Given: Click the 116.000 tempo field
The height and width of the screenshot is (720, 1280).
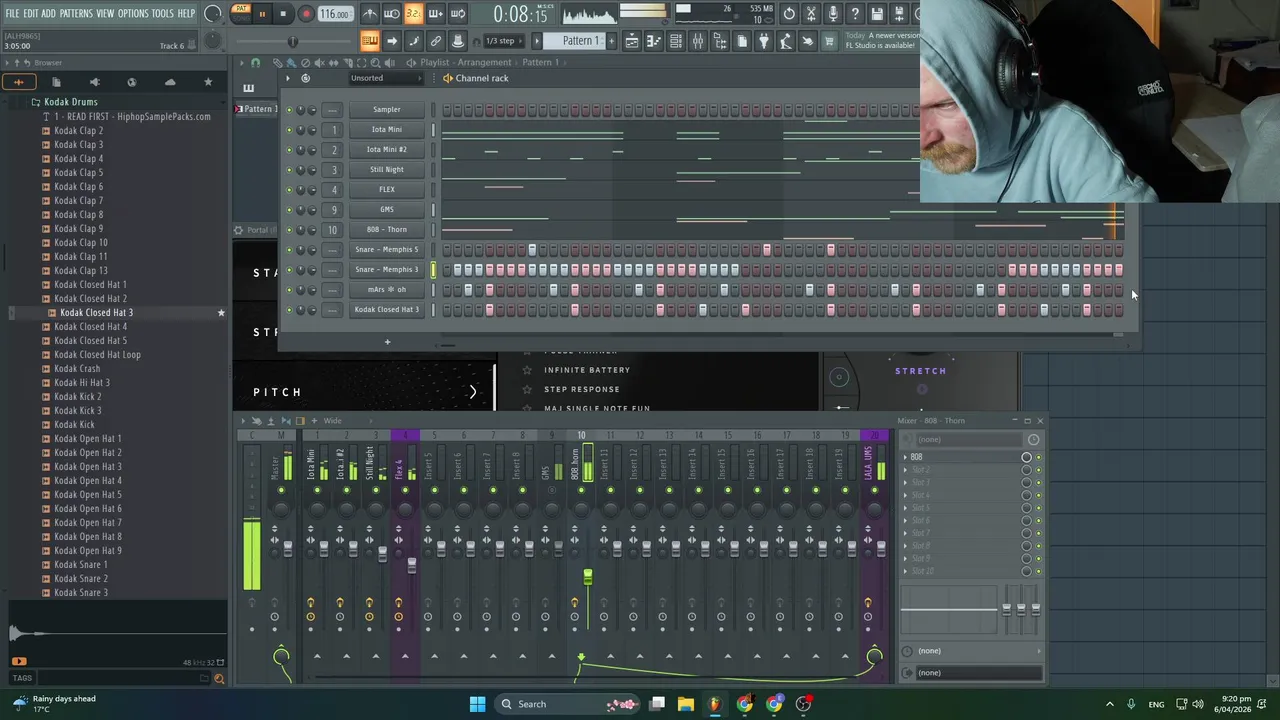Looking at the screenshot, I should (335, 14).
